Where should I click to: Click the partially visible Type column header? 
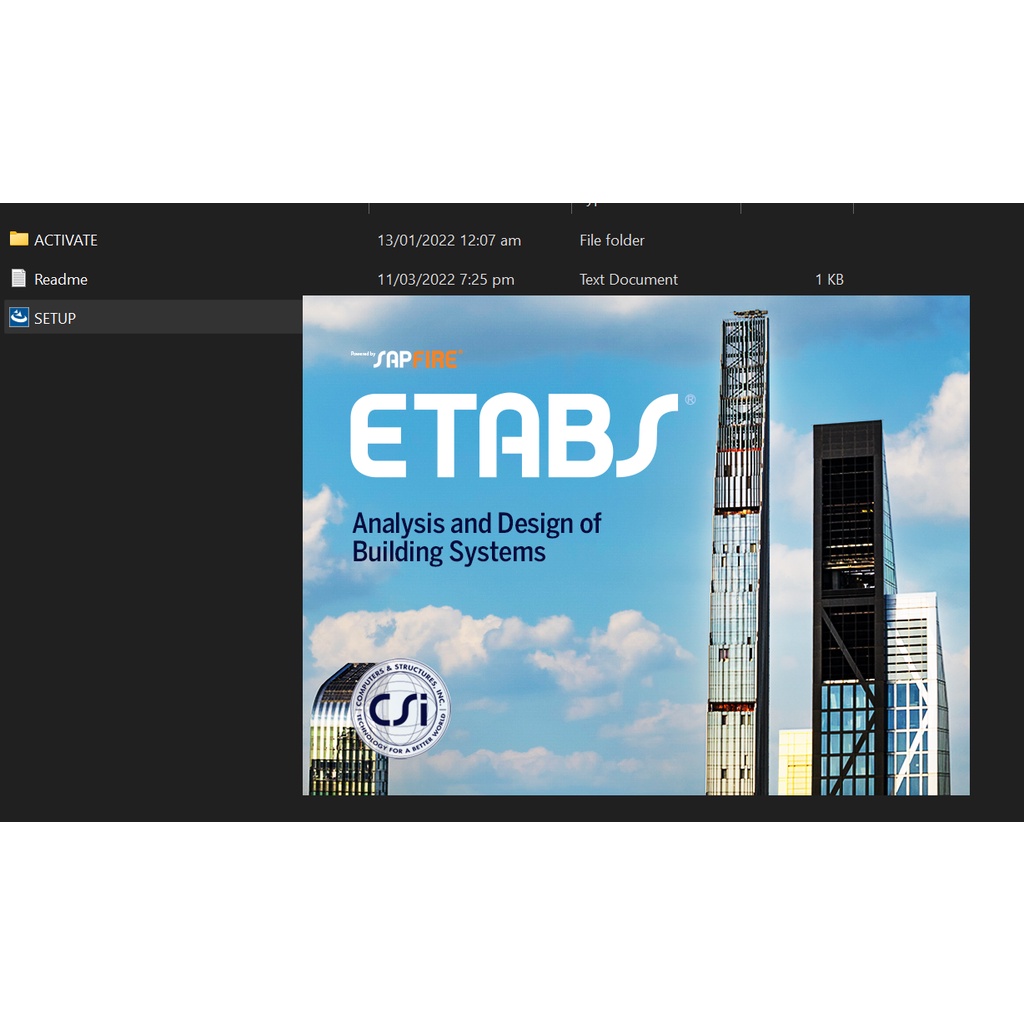coord(592,204)
